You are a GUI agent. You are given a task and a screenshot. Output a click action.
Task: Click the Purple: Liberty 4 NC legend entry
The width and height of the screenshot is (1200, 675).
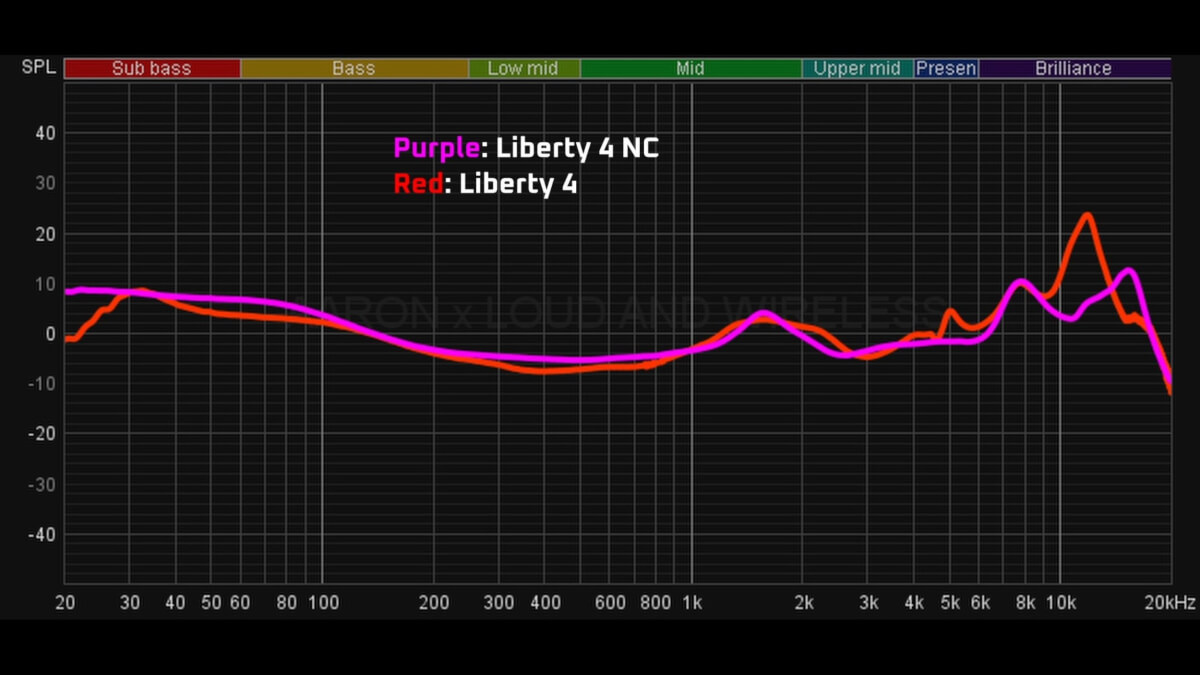coord(526,149)
